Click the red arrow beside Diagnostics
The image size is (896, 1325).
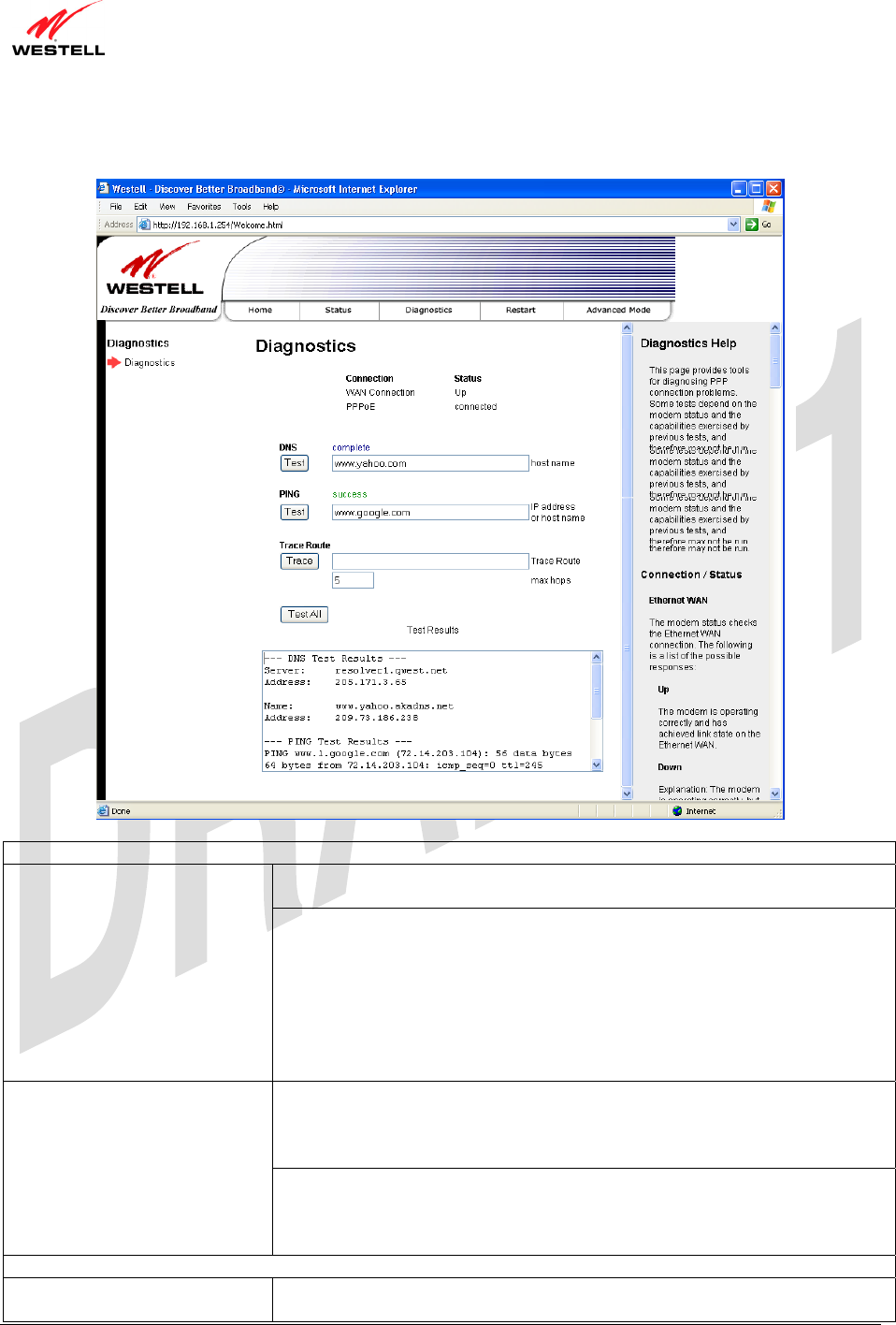pos(114,362)
